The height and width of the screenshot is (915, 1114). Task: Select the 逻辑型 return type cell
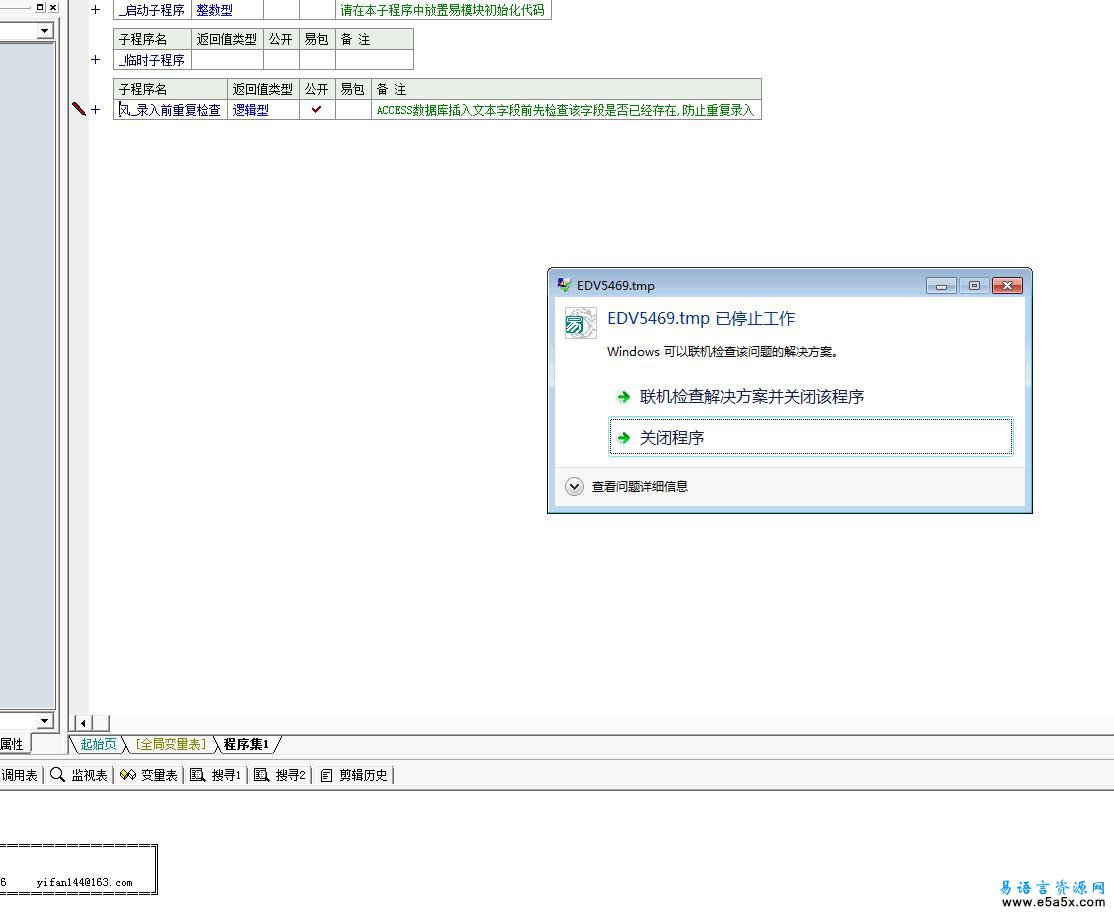[264, 109]
